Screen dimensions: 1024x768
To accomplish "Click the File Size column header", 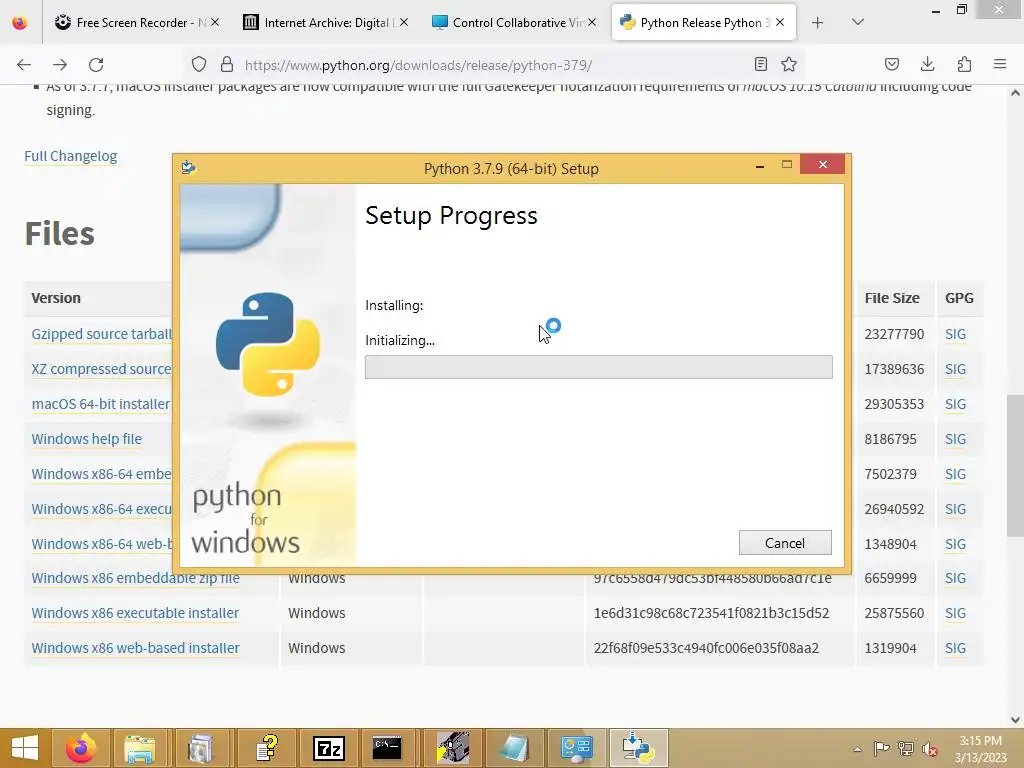I will pos(891,298).
